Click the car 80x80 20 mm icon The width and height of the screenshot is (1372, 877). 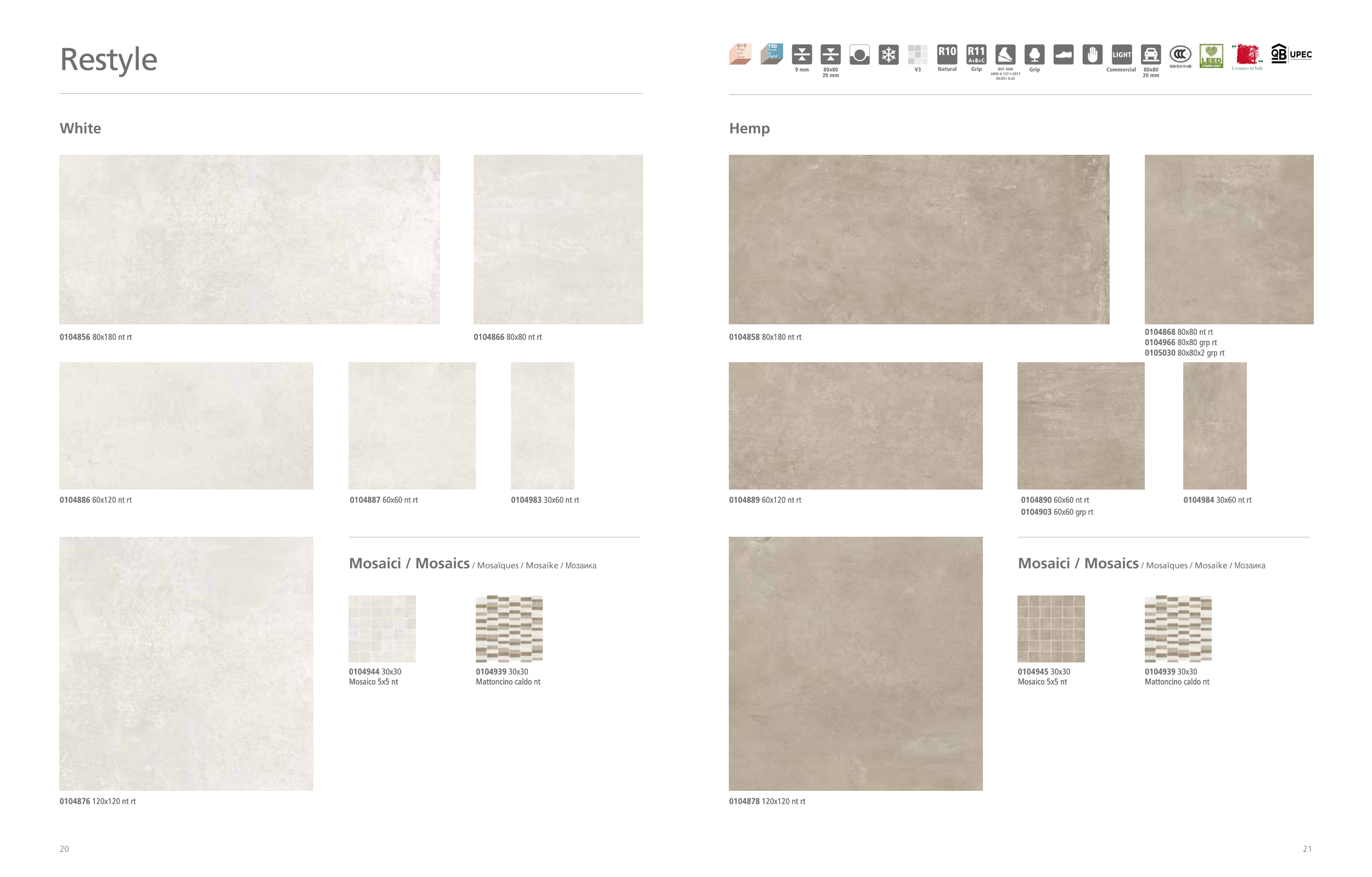[1150, 55]
